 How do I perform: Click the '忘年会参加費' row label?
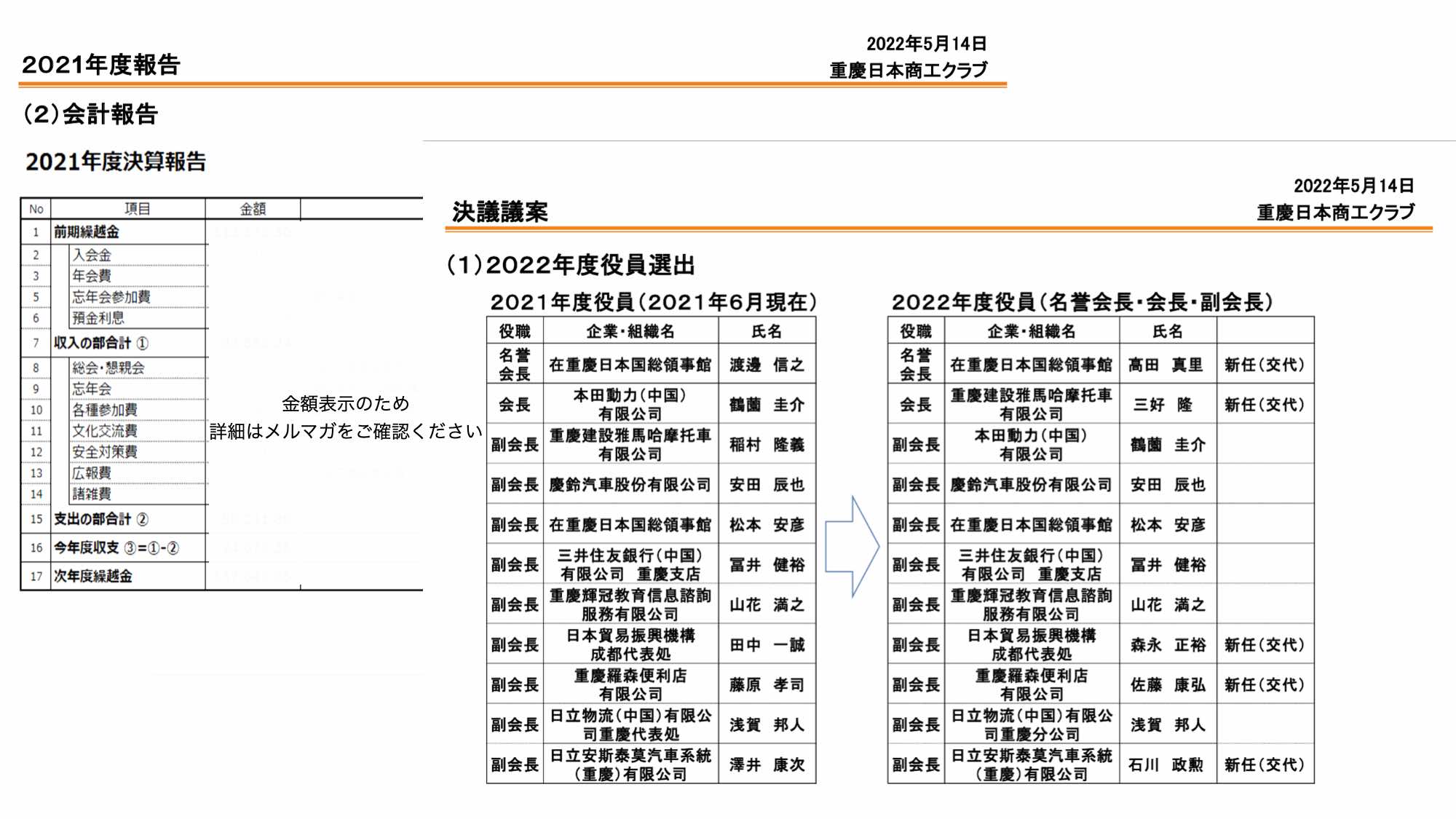111,297
